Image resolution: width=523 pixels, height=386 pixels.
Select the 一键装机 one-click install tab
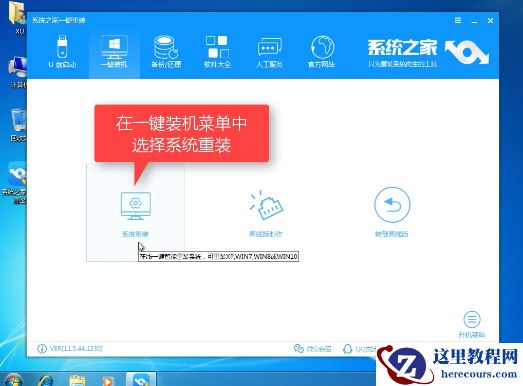pyautogui.click(x=114, y=52)
